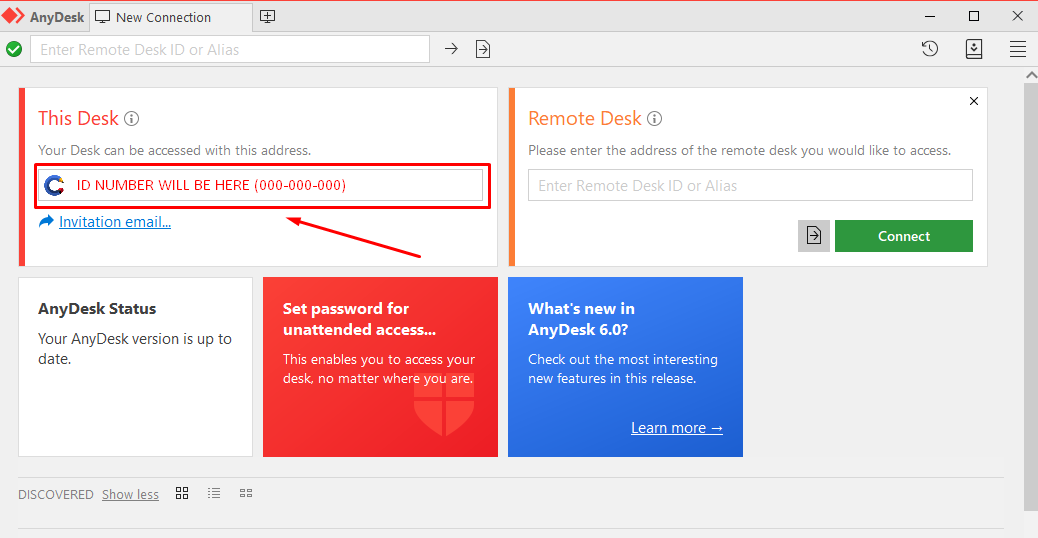Switch discovered view to small tiles
Screen dimensions: 1038x538
pyautogui.click(x=246, y=493)
